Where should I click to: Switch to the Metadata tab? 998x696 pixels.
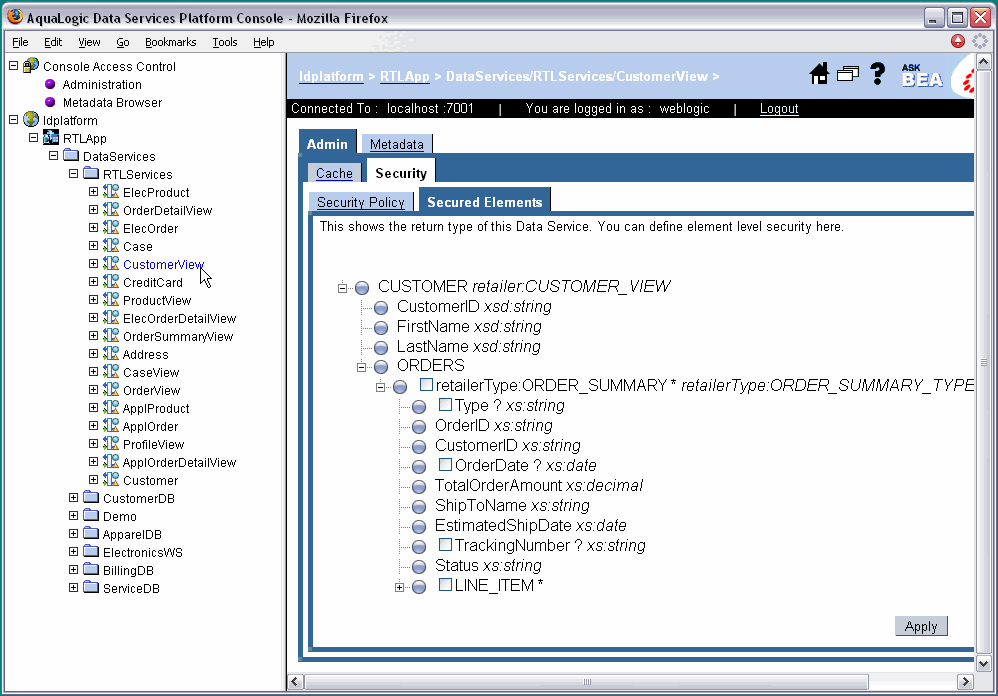(x=397, y=144)
